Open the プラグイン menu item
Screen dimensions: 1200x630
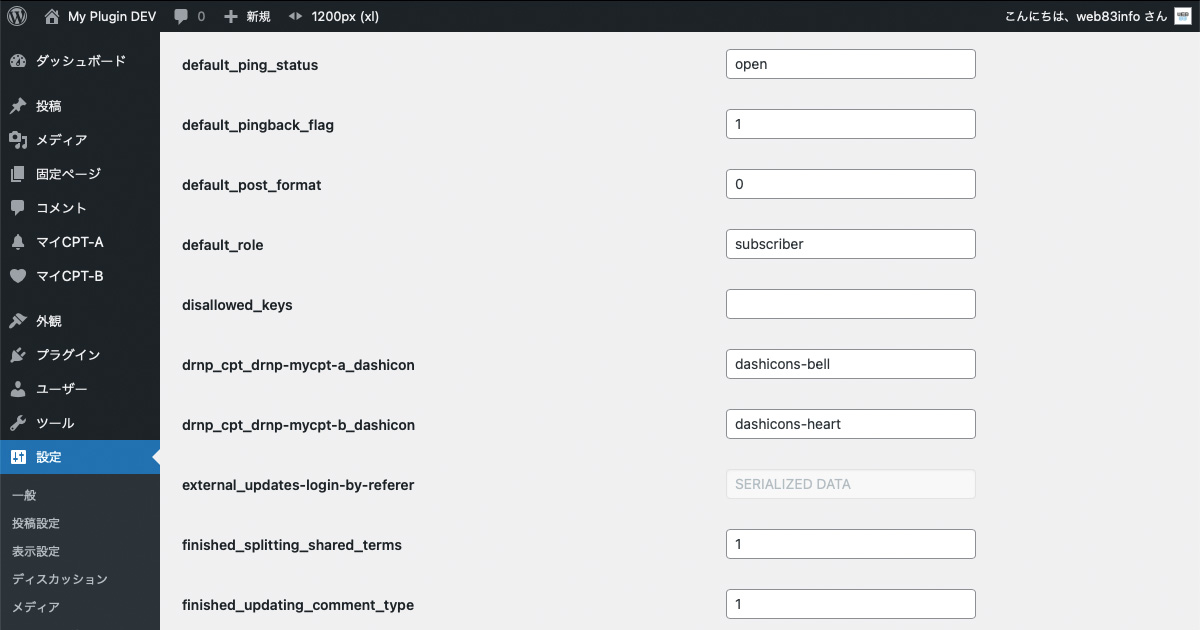tap(80, 355)
